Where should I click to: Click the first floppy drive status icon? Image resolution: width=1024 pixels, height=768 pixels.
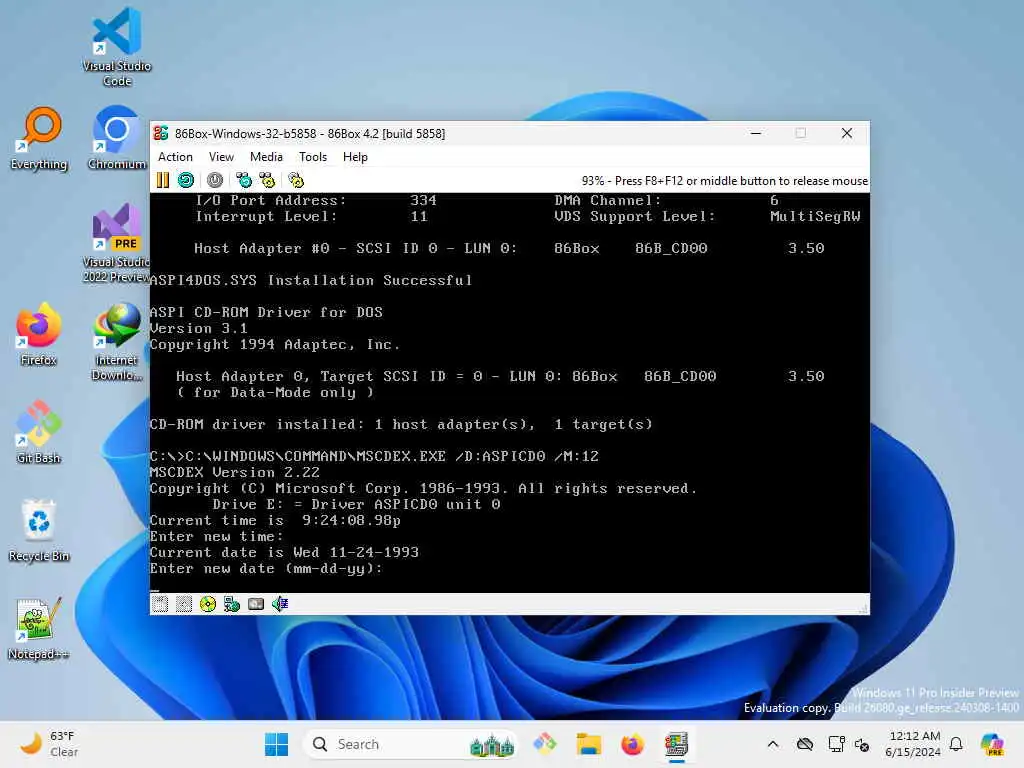pyautogui.click(x=160, y=604)
